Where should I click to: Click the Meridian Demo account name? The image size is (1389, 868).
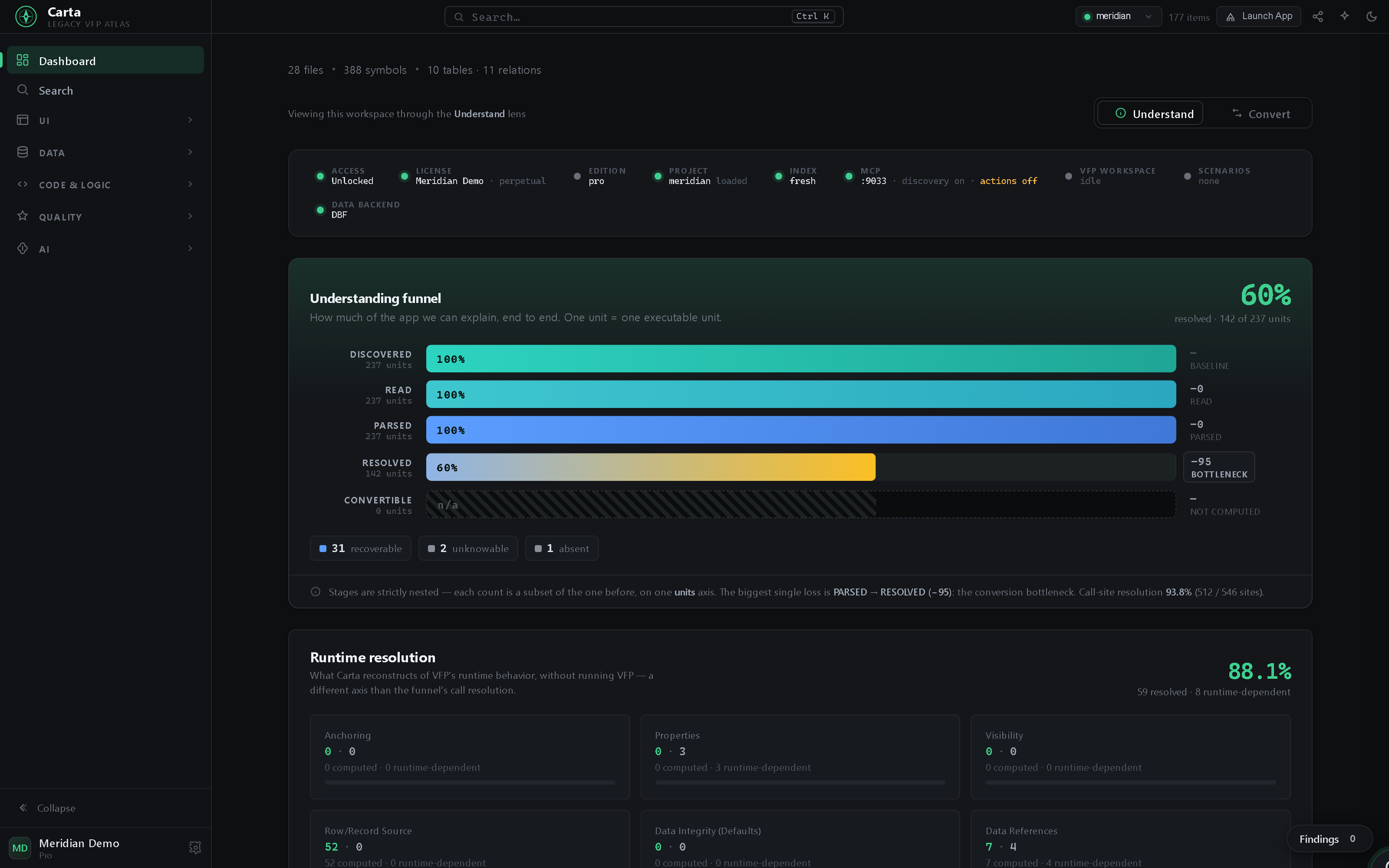pyautogui.click(x=79, y=843)
